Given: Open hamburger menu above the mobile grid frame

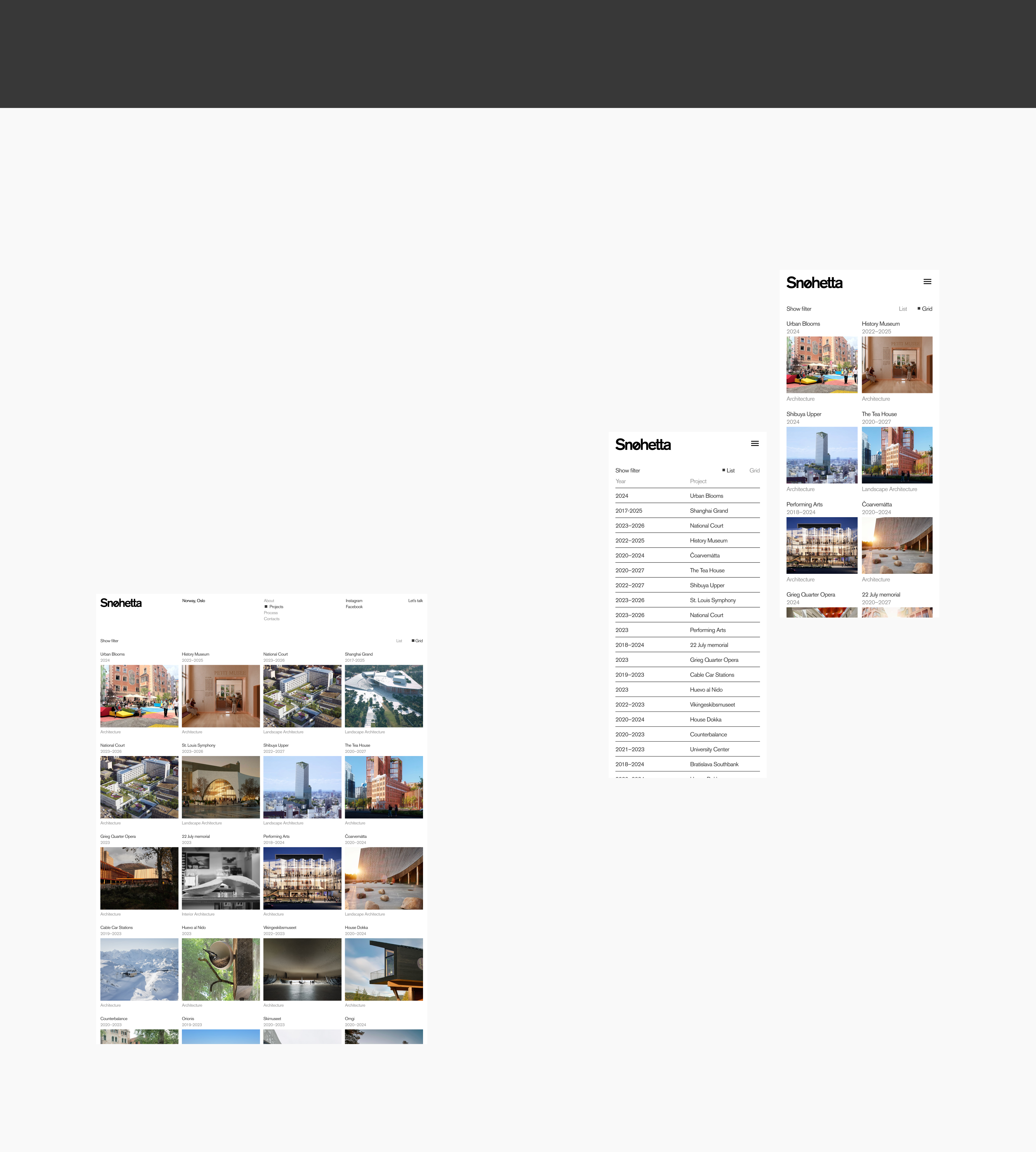Looking at the screenshot, I should point(927,281).
